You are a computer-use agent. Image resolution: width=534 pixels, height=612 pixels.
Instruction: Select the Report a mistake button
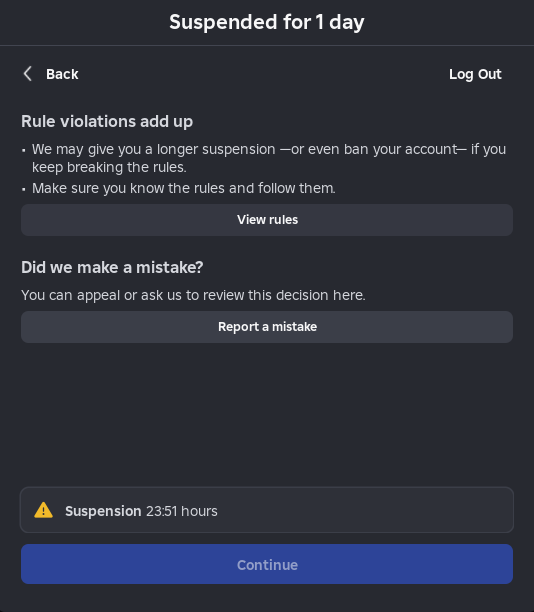pos(267,327)
